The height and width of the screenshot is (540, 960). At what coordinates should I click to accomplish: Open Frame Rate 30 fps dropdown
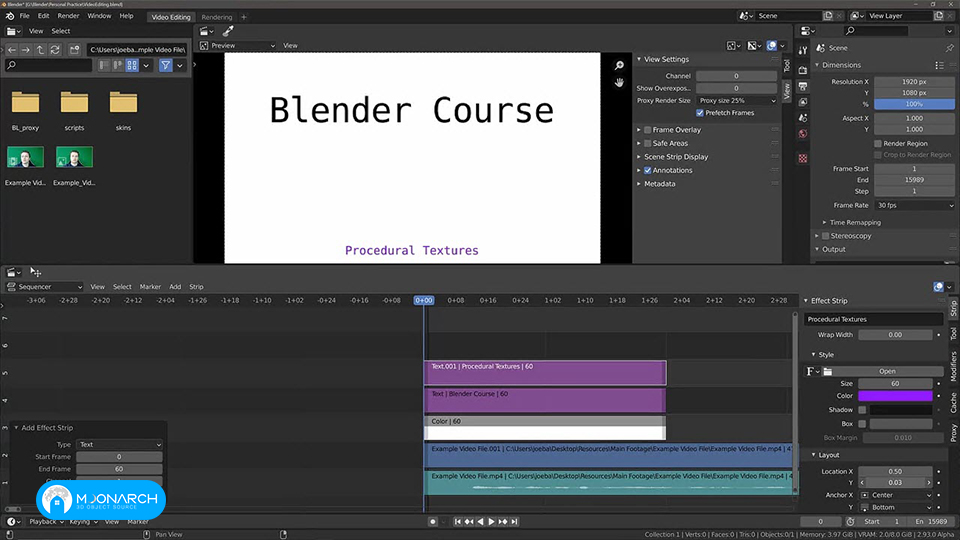tap(915, 205)
